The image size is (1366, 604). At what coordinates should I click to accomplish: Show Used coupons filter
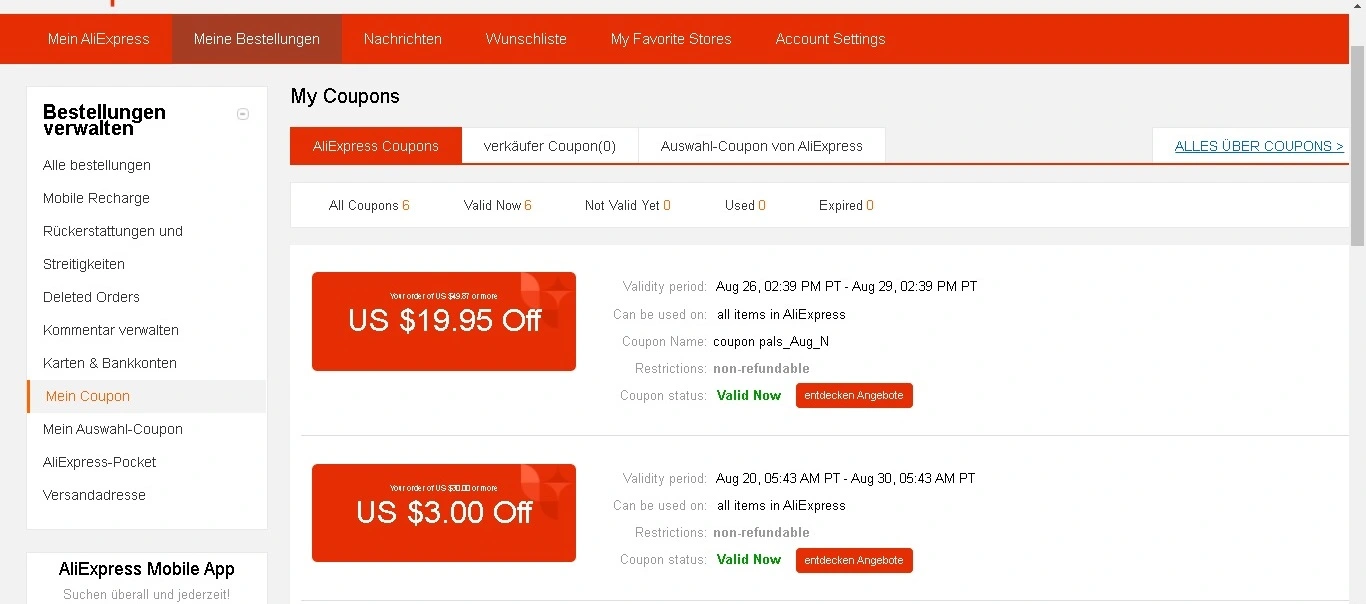pos(745,205)
